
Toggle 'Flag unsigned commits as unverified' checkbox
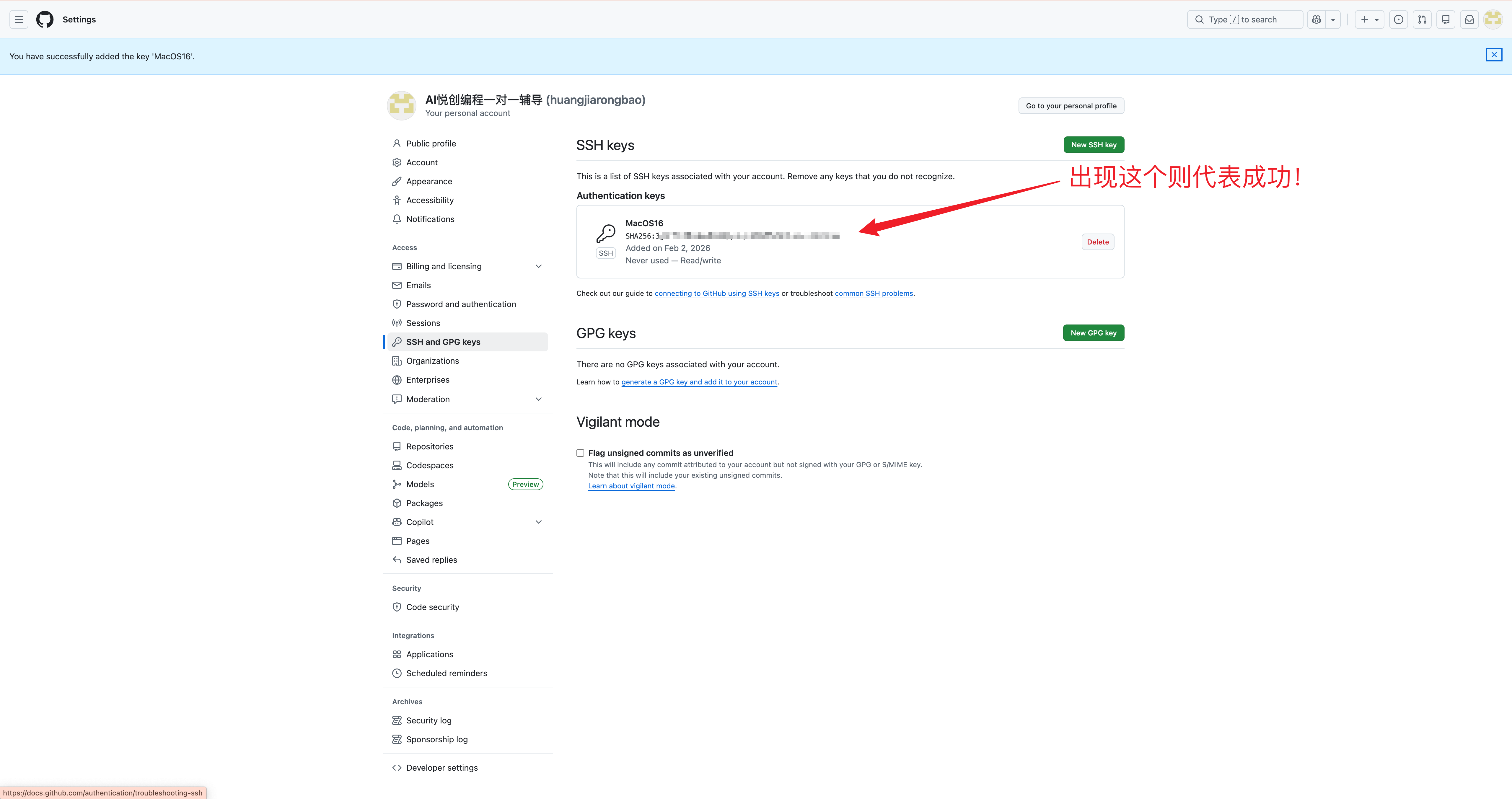coord(580,453)
